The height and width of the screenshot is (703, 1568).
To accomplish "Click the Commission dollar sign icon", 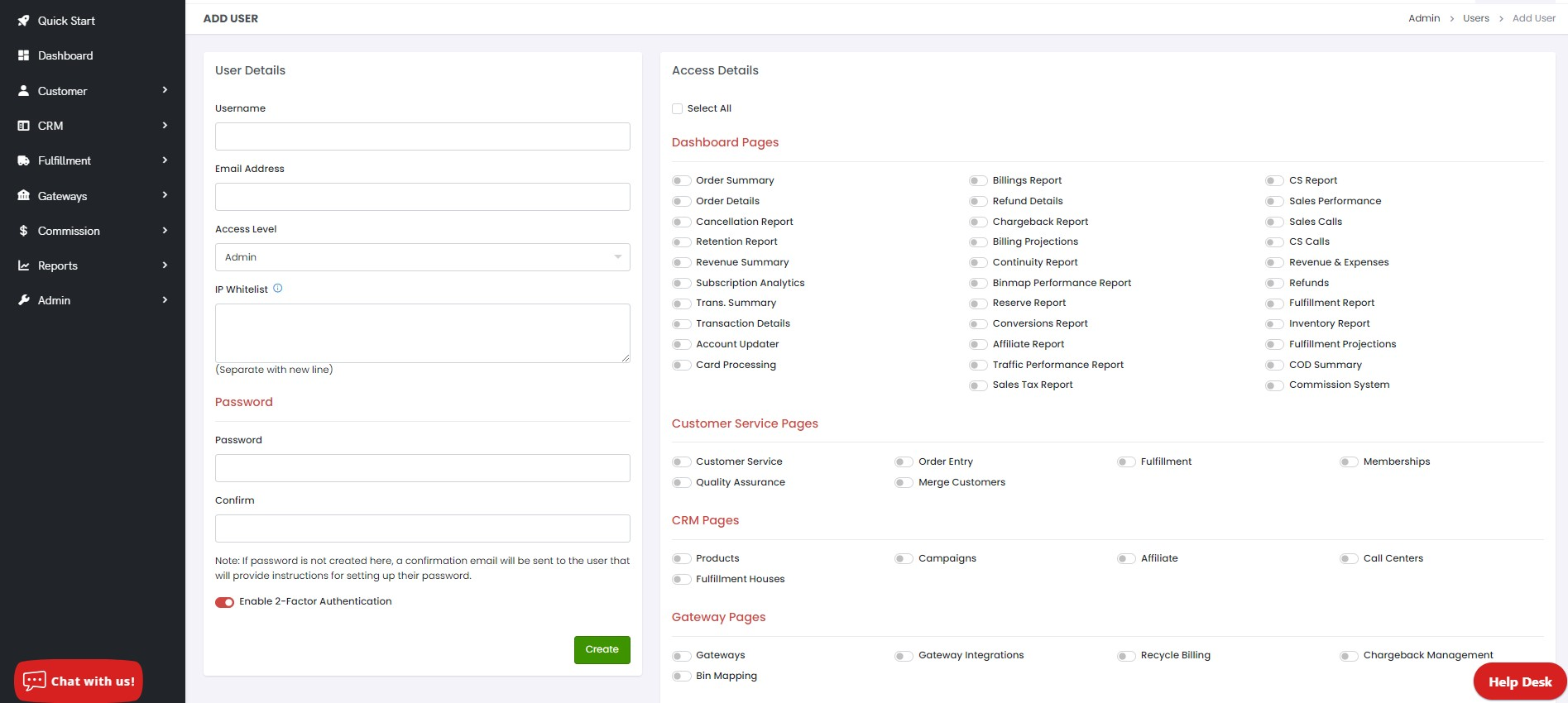I will coord(23,231).
